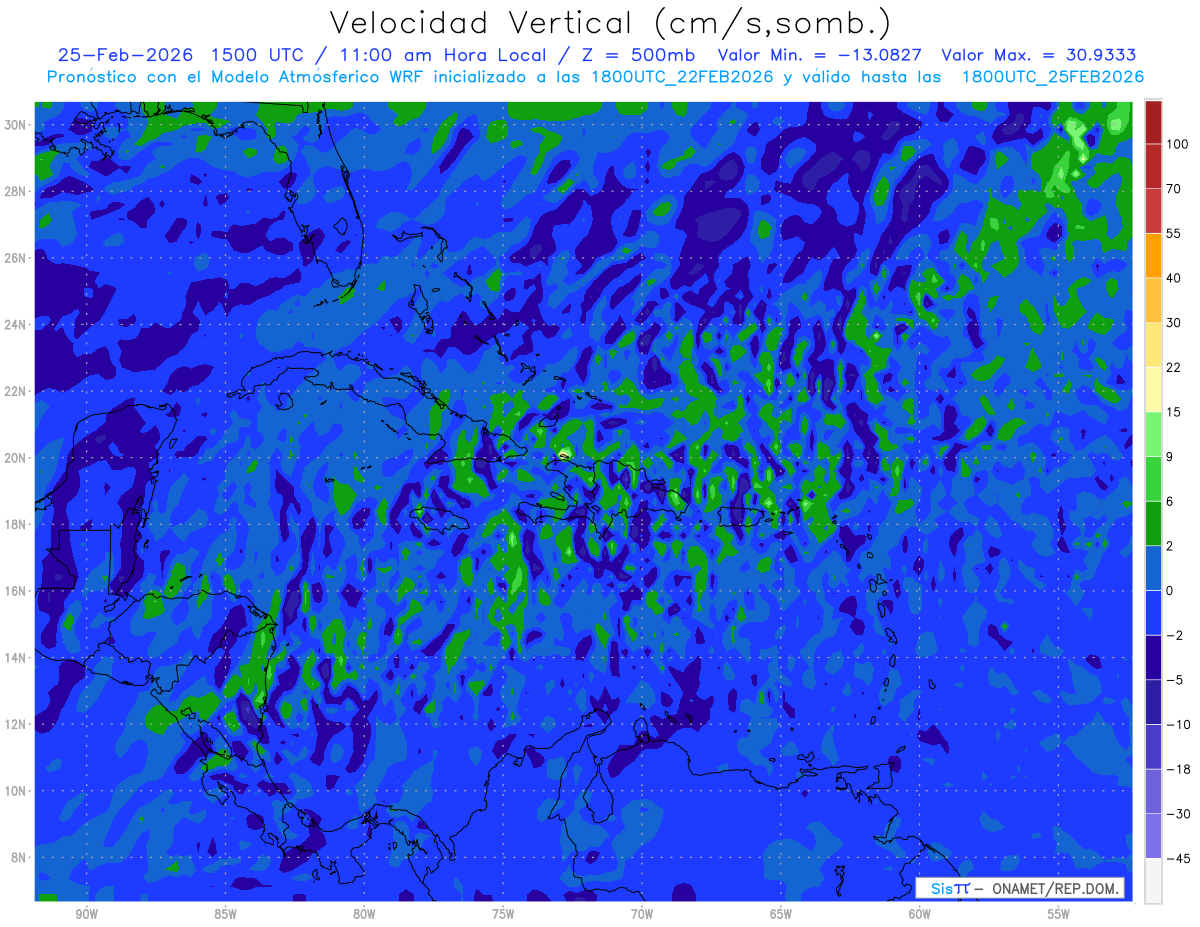Click the colorbar value '-5'
1200x927 pixels.
pyautogui.click(x=1174, y=680)
